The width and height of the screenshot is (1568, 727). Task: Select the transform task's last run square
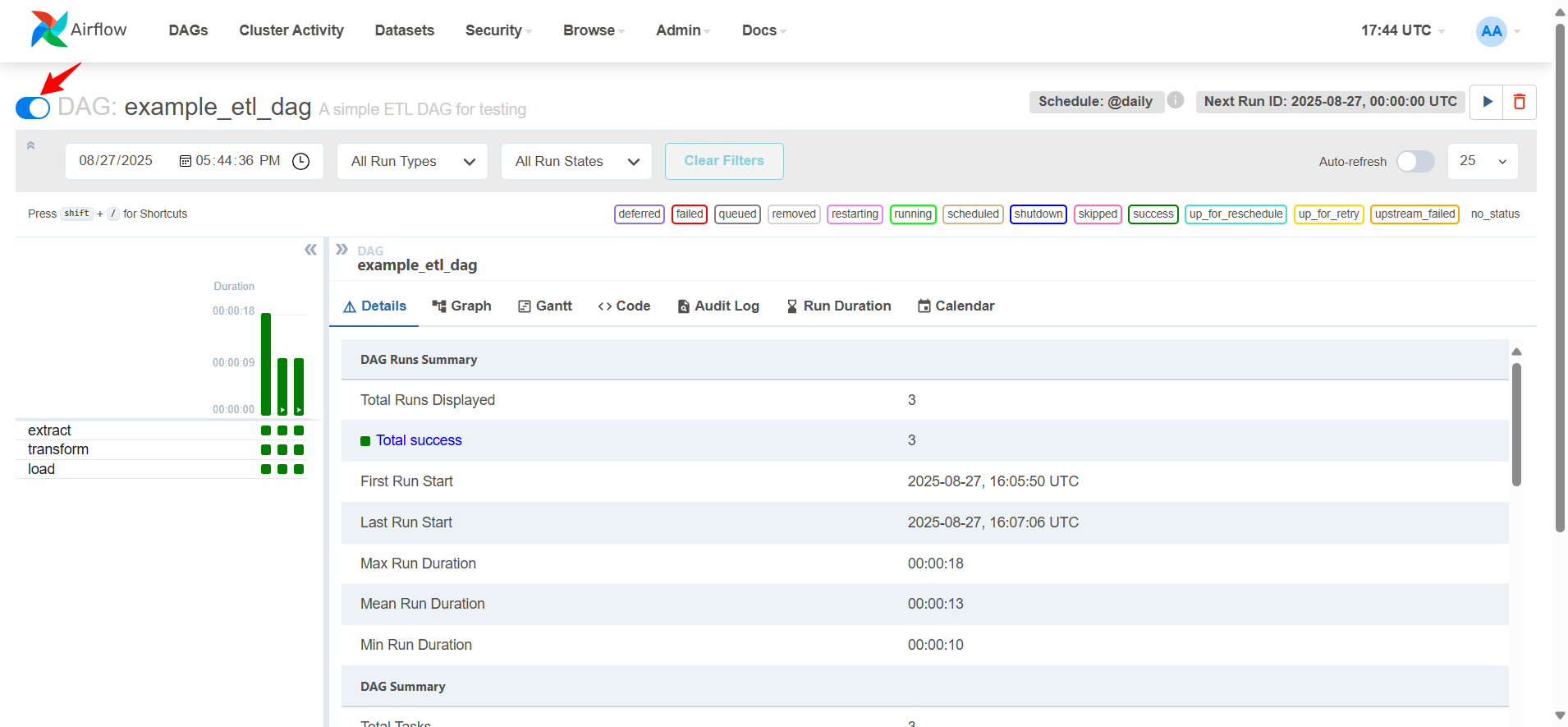[299, 449]
